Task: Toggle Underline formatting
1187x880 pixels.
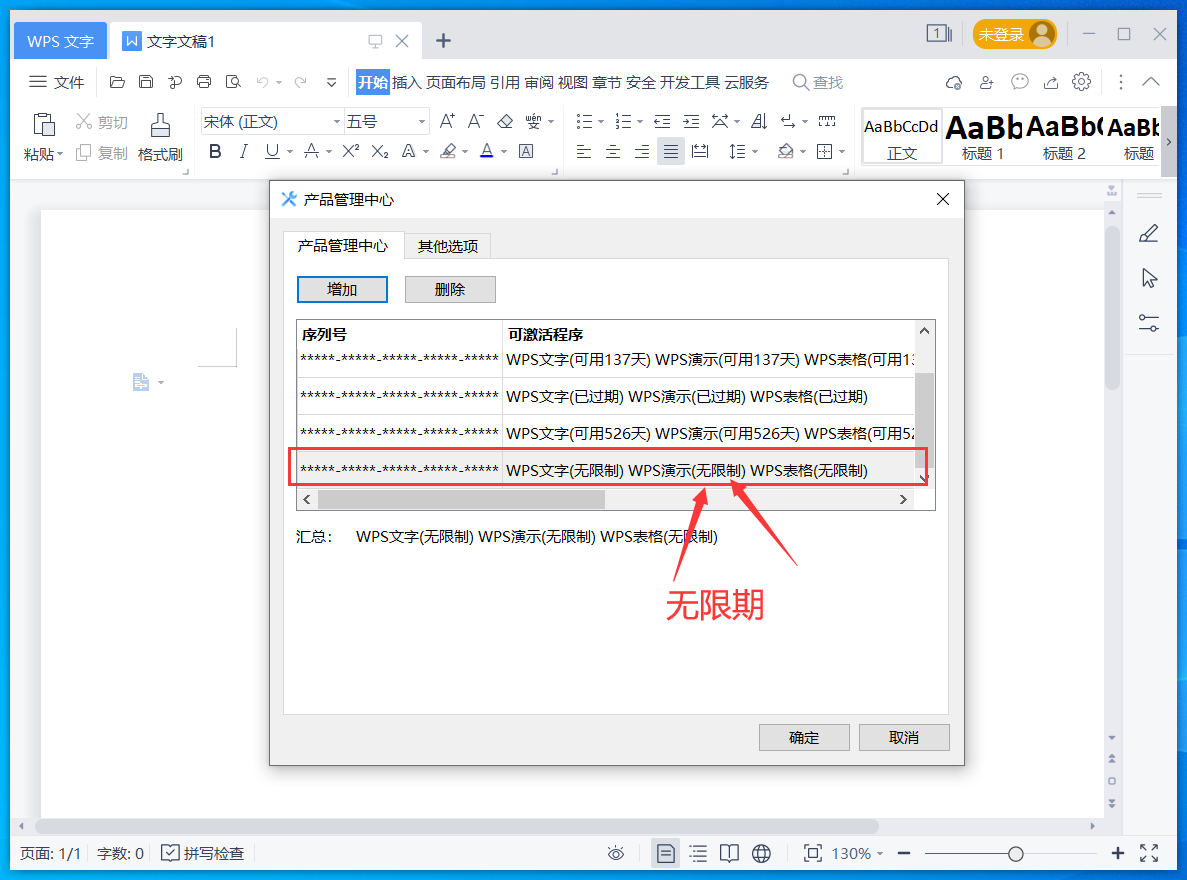Action: click(x=272, y=151)
